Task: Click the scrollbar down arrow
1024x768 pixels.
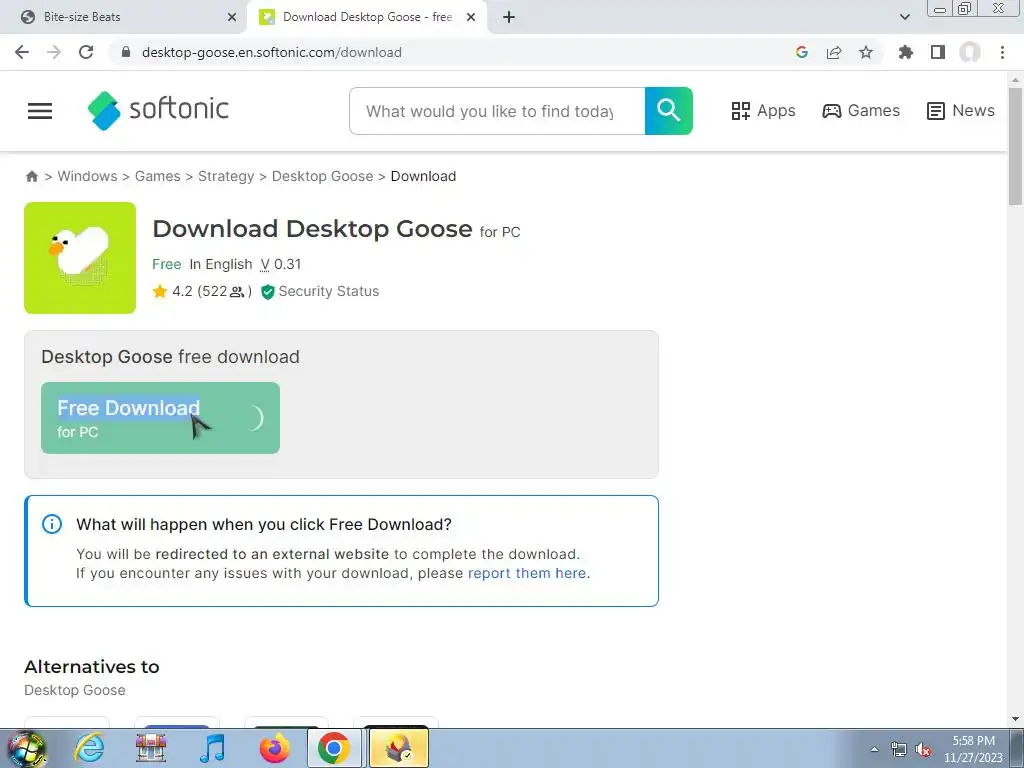Action: pos(1015,719)
